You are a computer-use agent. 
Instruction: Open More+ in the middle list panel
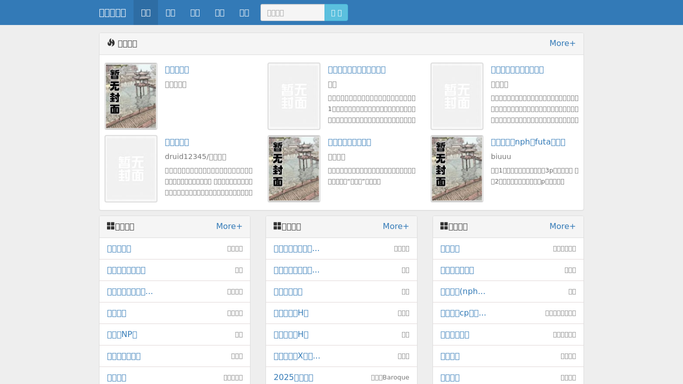pyautogui.click(x=396, y=226)
